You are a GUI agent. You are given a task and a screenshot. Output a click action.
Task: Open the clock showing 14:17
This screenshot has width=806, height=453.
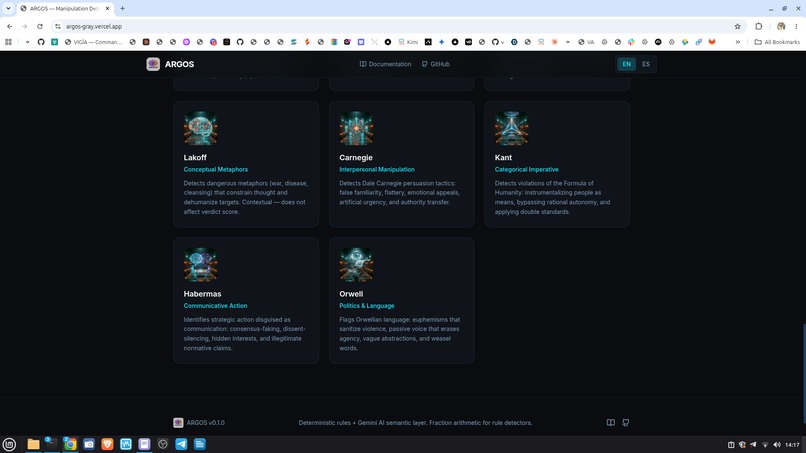(x=792, y=445)
